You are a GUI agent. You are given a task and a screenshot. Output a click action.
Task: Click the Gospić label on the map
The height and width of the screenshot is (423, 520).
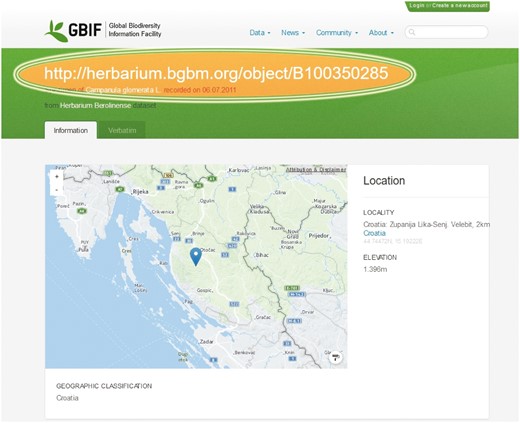tap(205, 290)
